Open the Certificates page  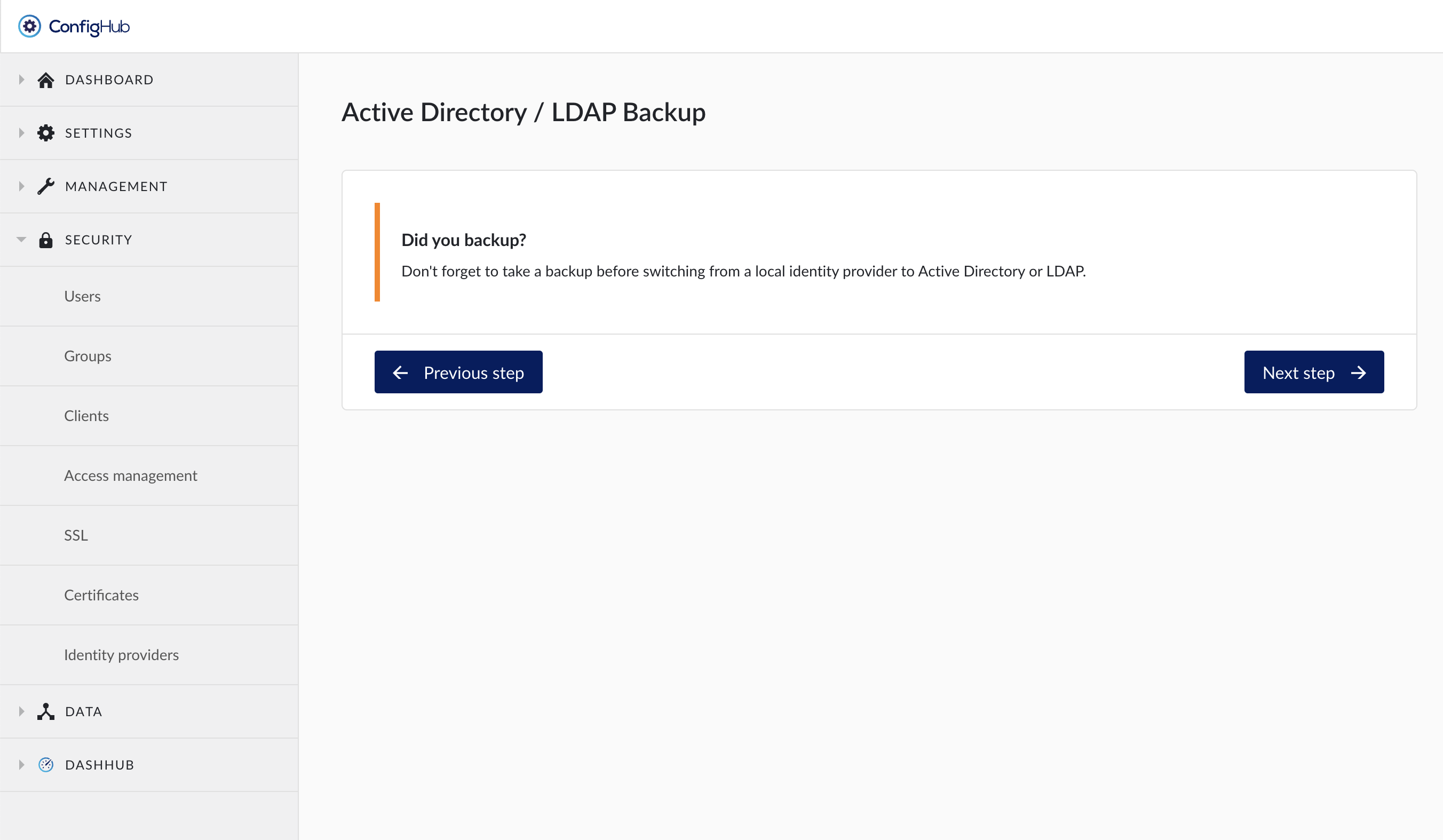(101, 595)
